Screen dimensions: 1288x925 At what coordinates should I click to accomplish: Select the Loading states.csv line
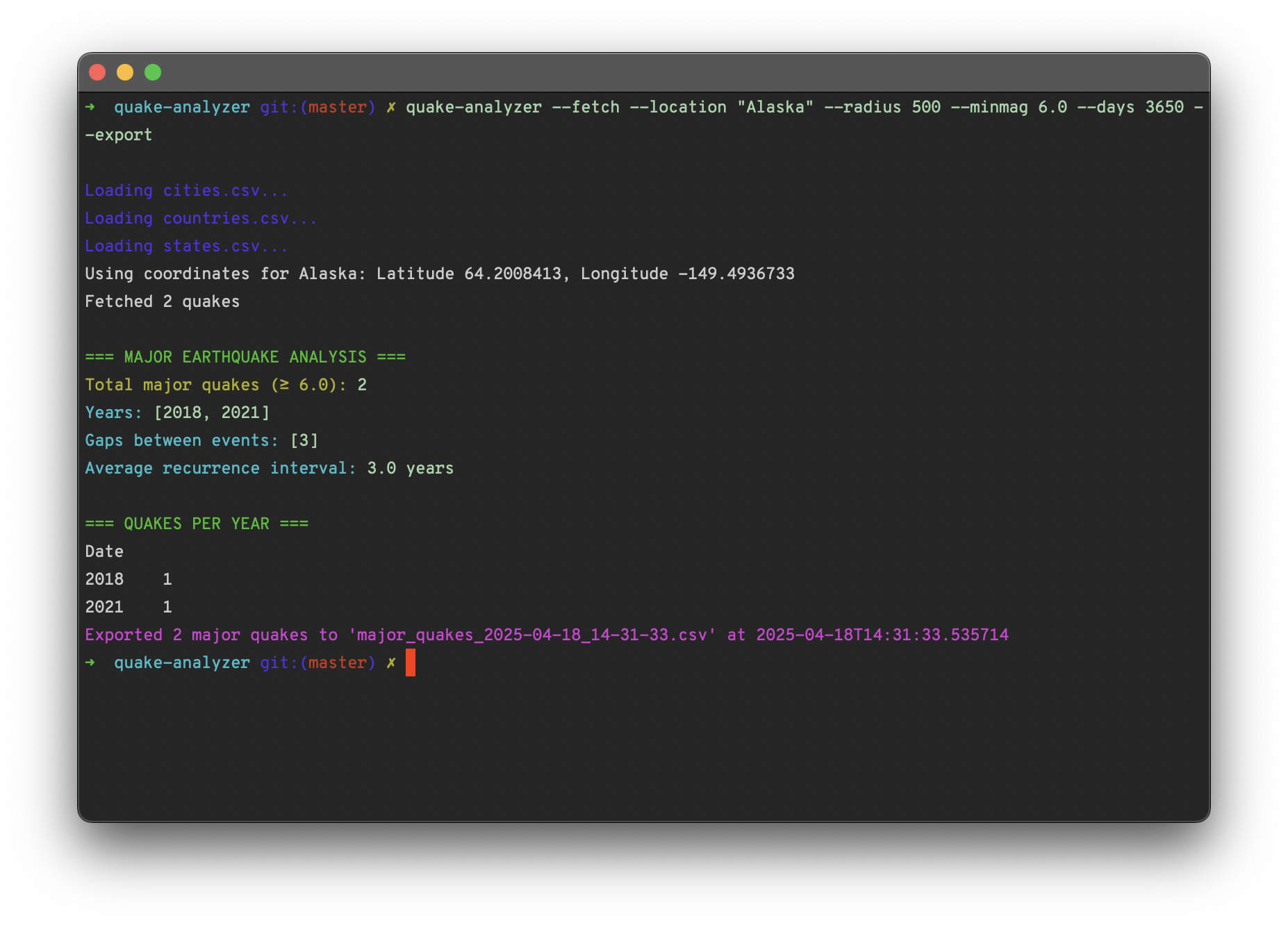(185, 245)
